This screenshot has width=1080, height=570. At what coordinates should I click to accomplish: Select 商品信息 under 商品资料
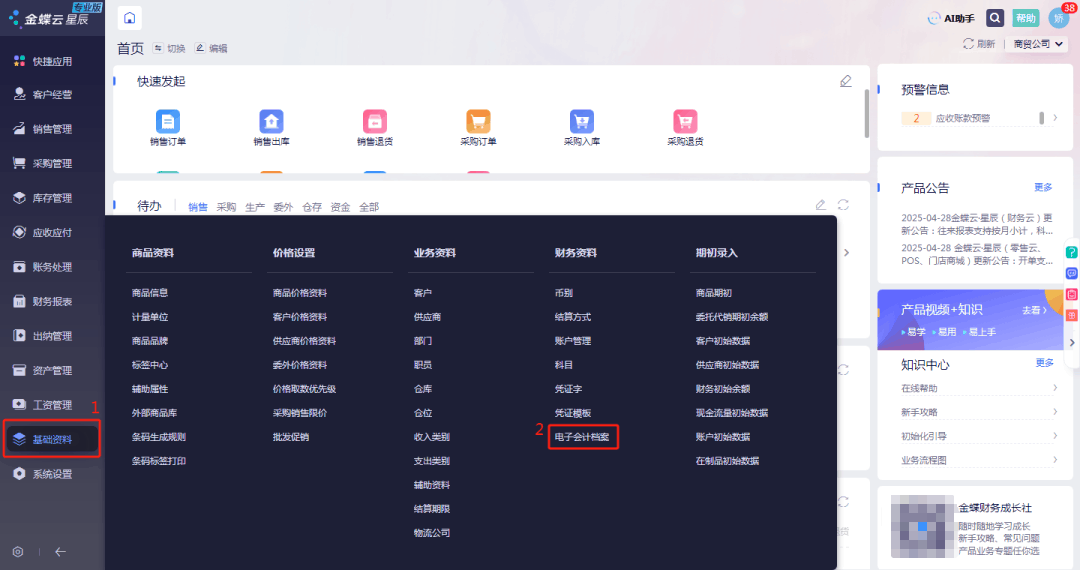[x=150, y=293]
